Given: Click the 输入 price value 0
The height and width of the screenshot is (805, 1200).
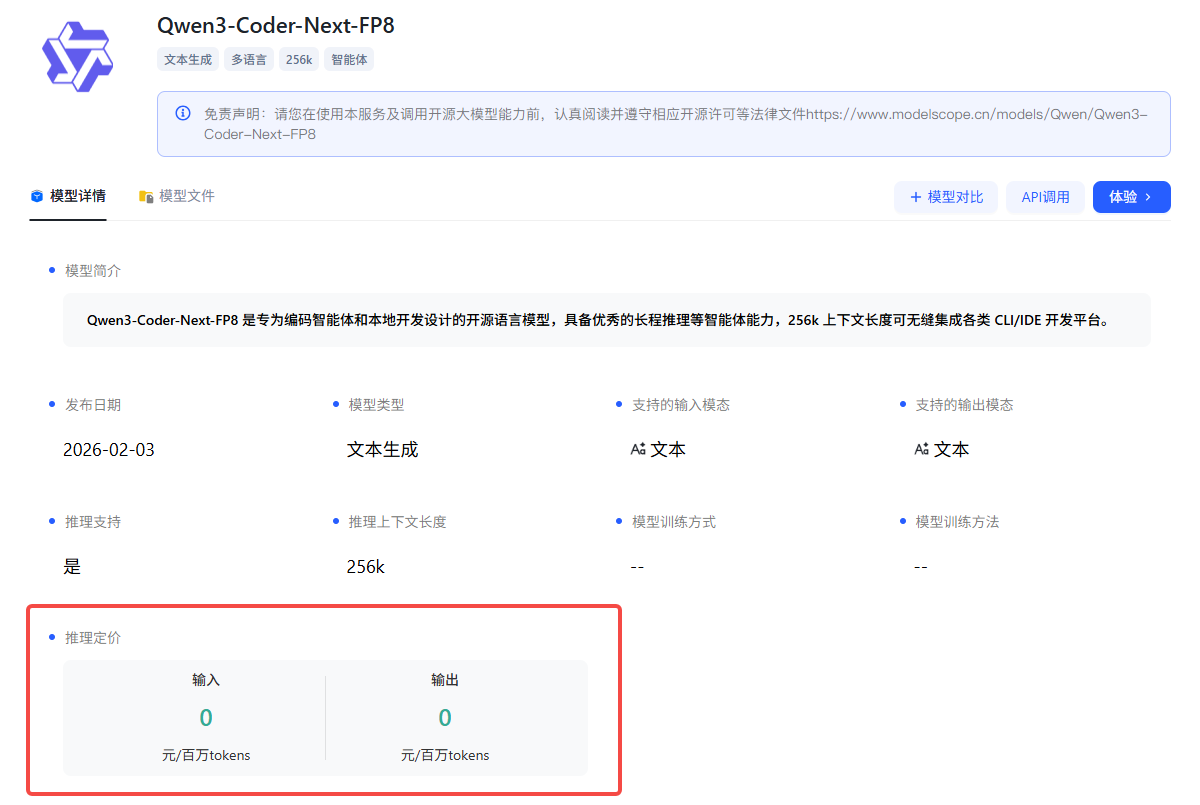Looking at the screenshot, I should click(x=206, y=717).
